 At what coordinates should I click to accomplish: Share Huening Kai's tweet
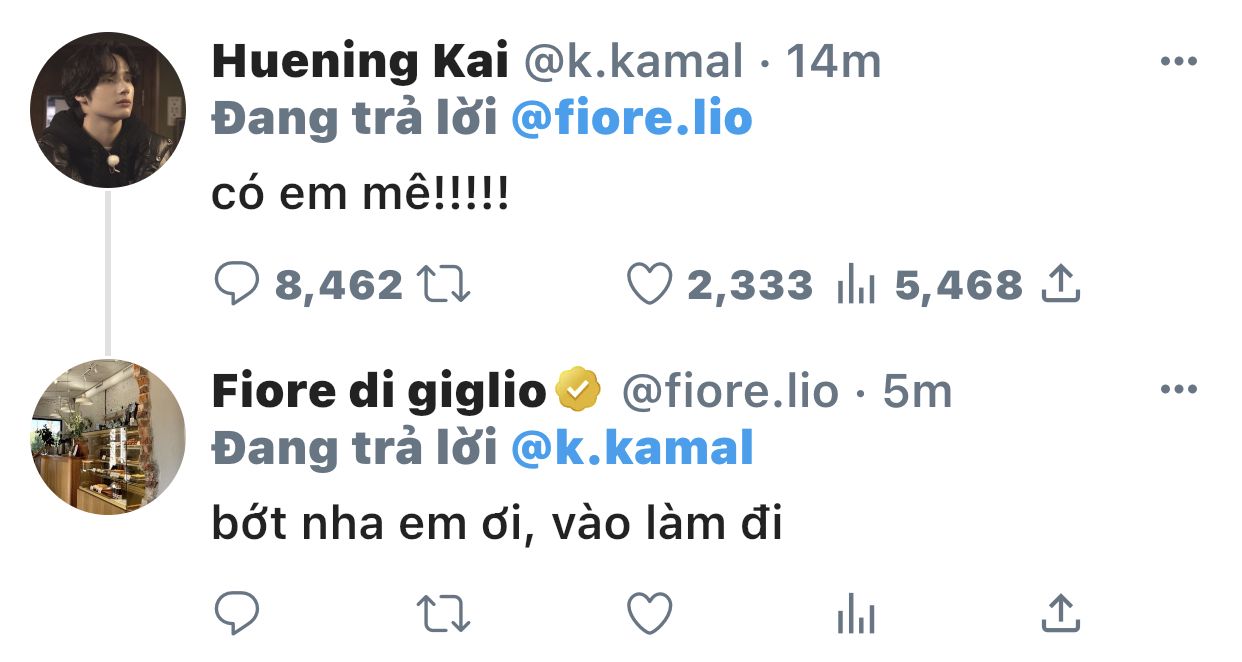[x=1061, y=284]
